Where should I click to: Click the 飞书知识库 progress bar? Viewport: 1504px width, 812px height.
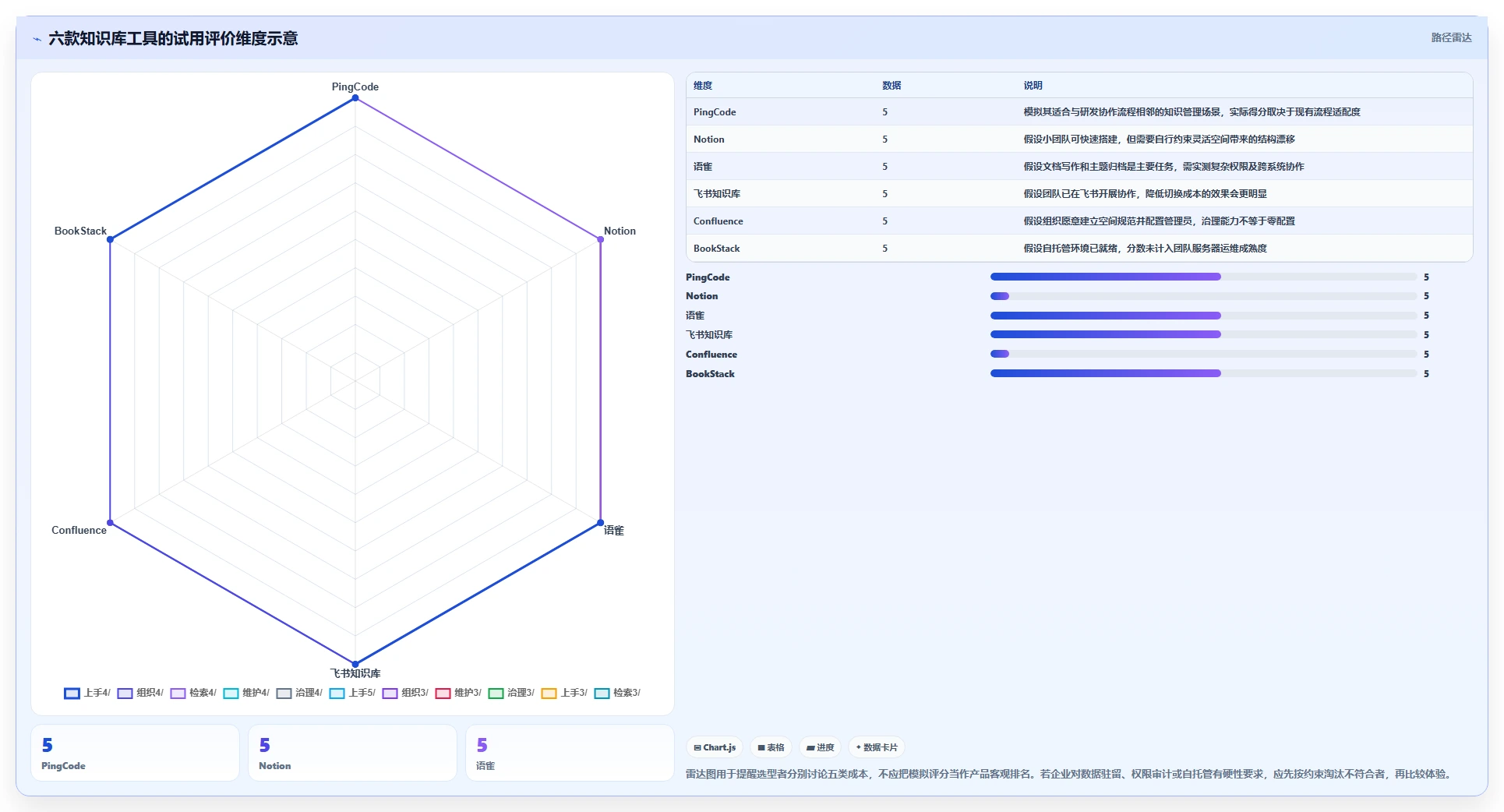click(1203, 334)
